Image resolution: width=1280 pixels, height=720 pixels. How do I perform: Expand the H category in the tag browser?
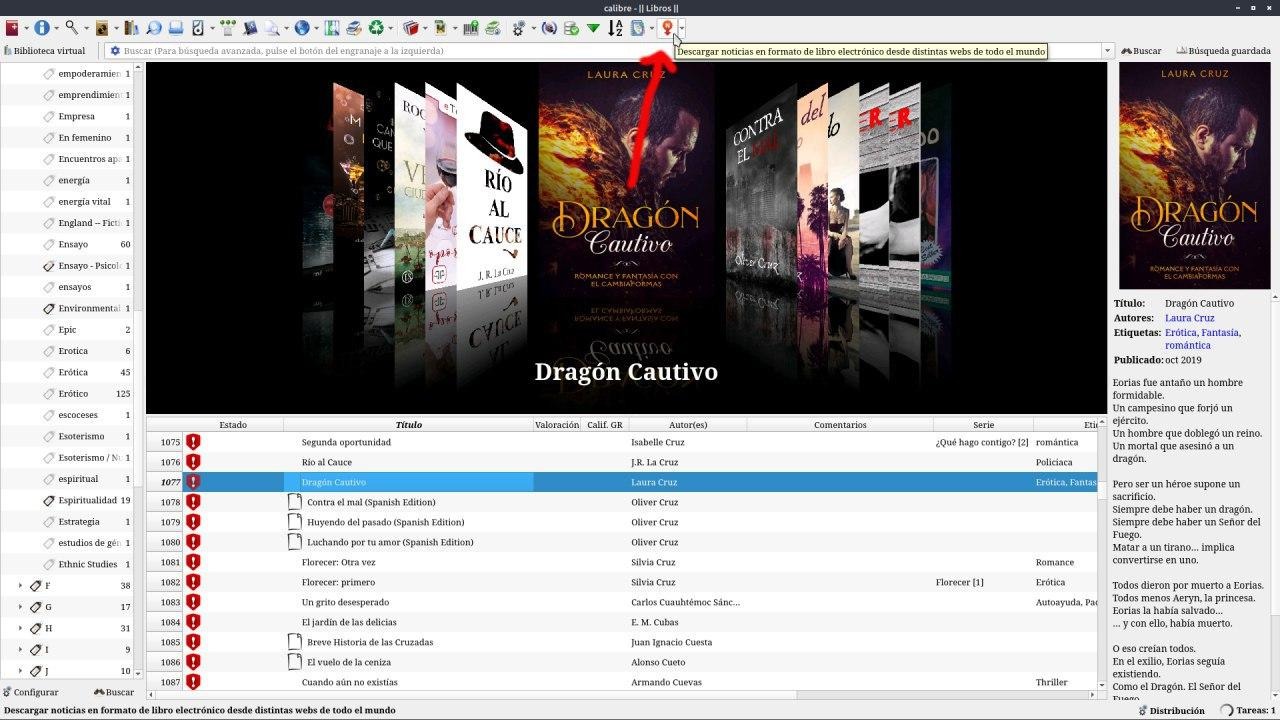pyautogui.click(x=20, y=629)
